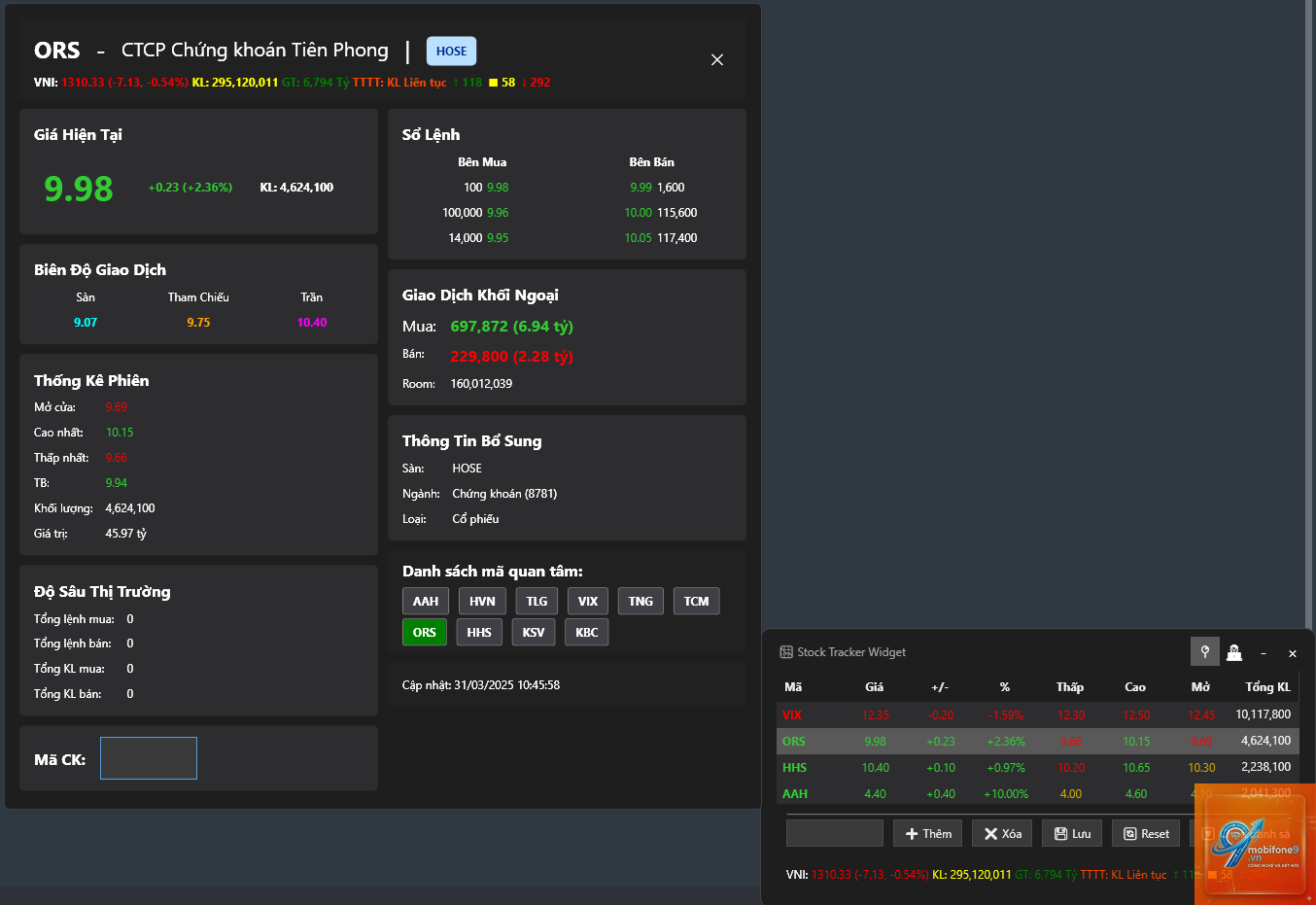Select TLG in the watchlist chips
Viewport: 1316px width, 905px height.
point(537,601)
